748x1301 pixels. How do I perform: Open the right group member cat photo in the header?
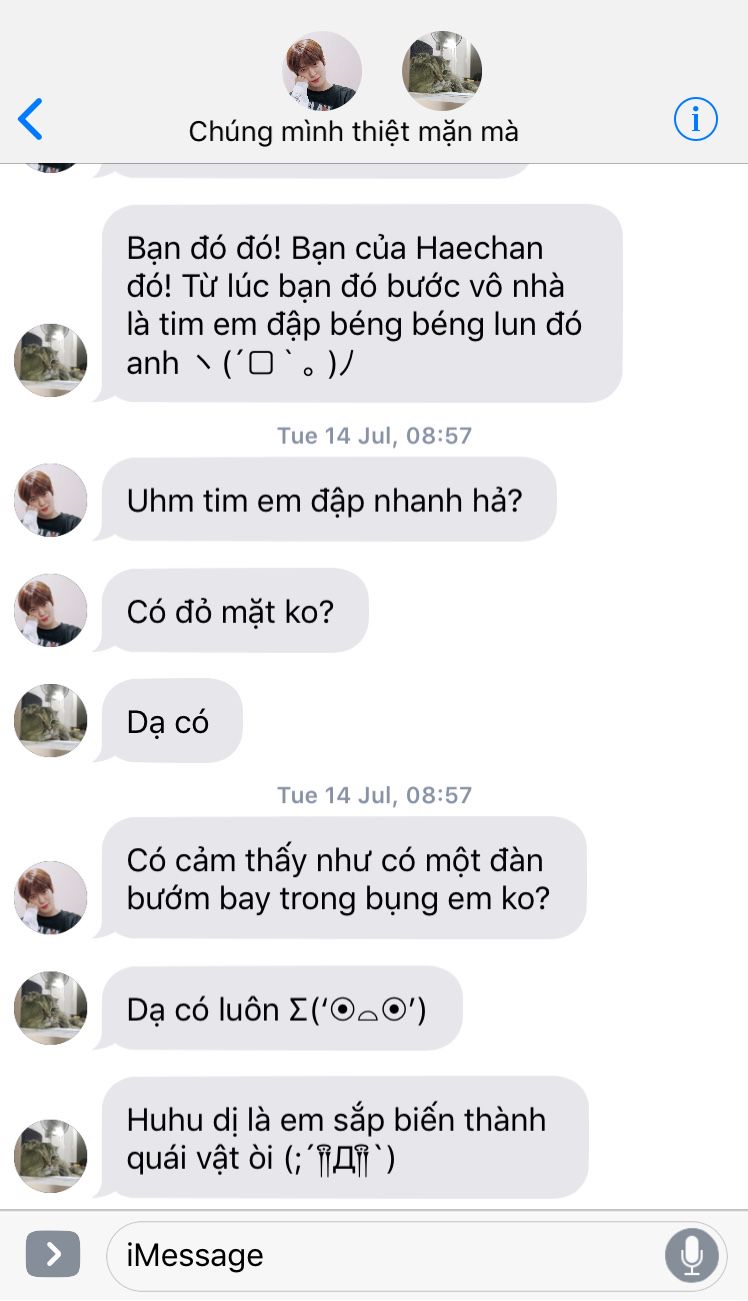(442, 71)
